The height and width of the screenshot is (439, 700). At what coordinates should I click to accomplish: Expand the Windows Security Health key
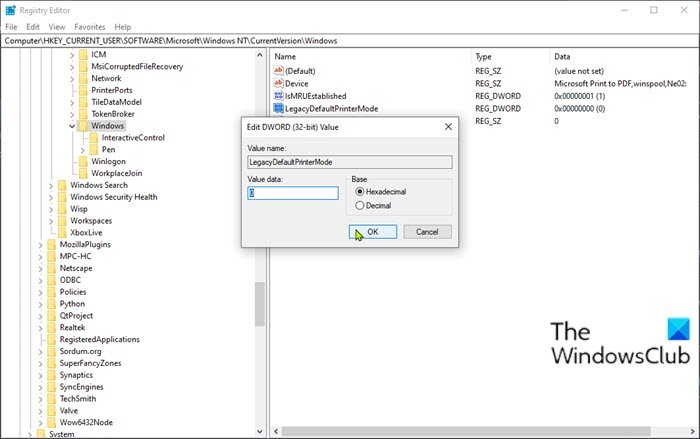pyautogui.click(x=51, y=197)
